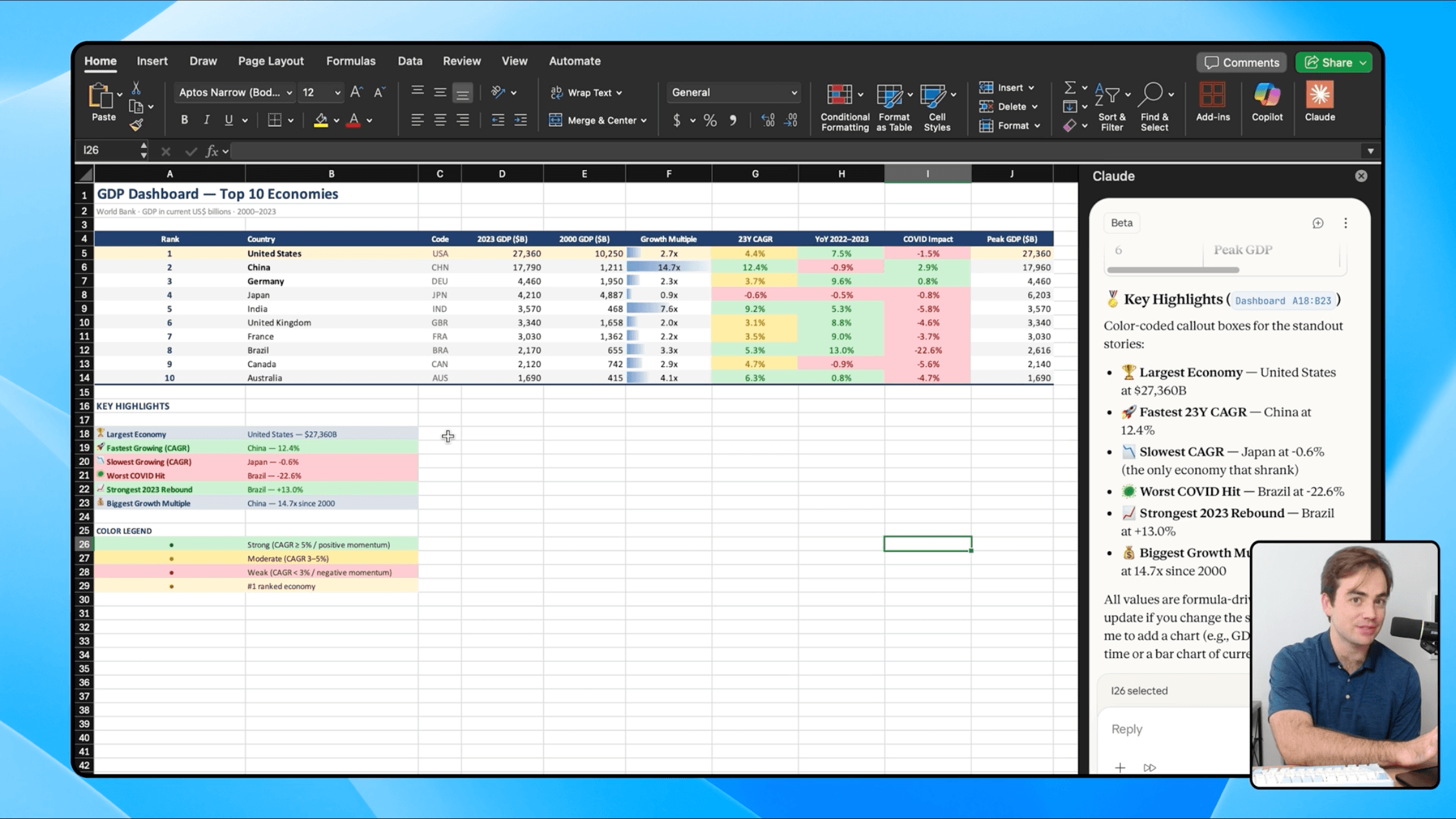Toggle bold formatting
1456x819 pixels.
pyautogui.click(x=184, y=119)
